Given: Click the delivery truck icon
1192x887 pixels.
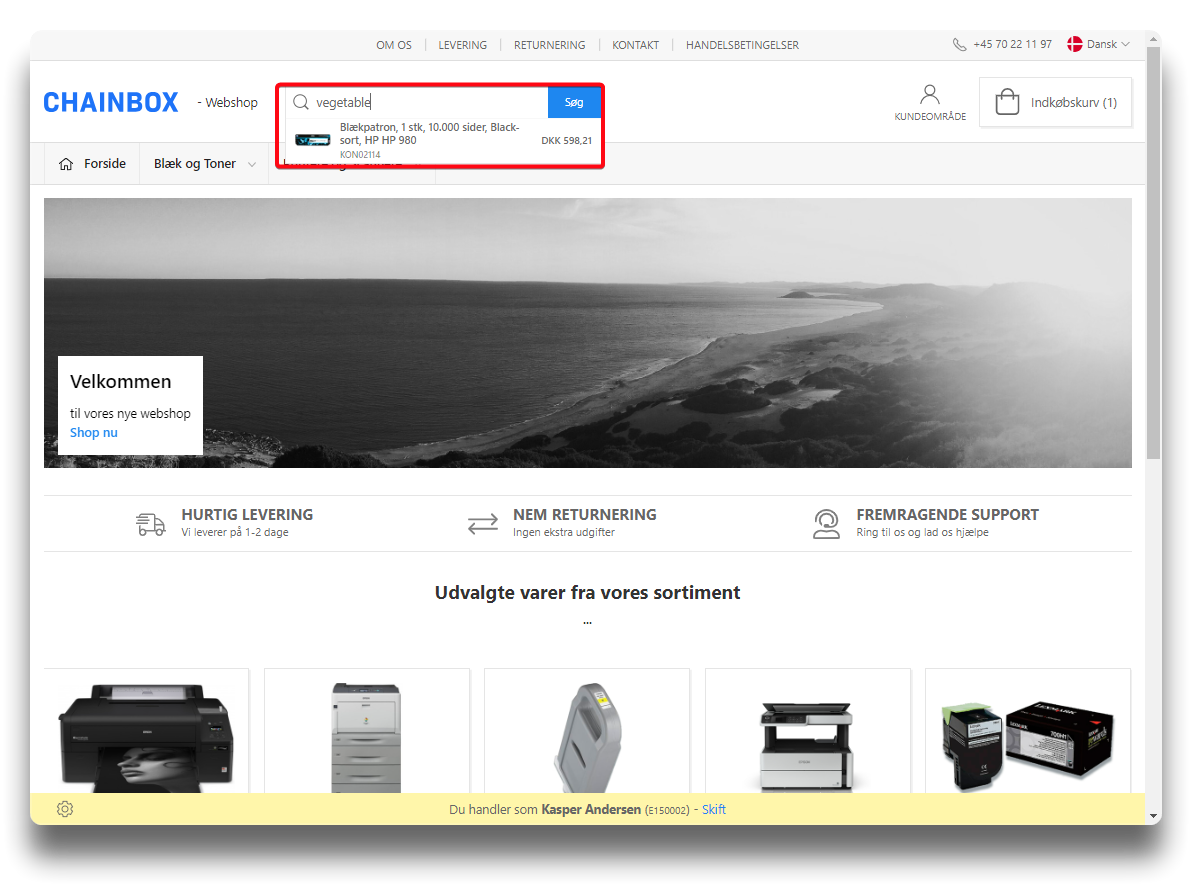Looking at the screenshot, I should point(151,523).
